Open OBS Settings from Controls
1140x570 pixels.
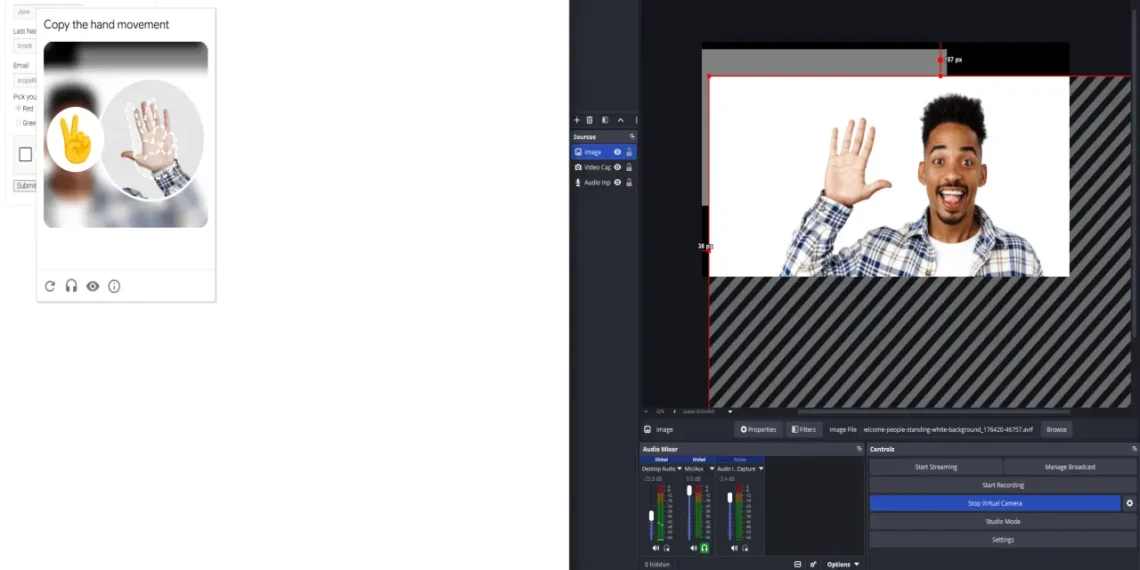(1003, 539)
